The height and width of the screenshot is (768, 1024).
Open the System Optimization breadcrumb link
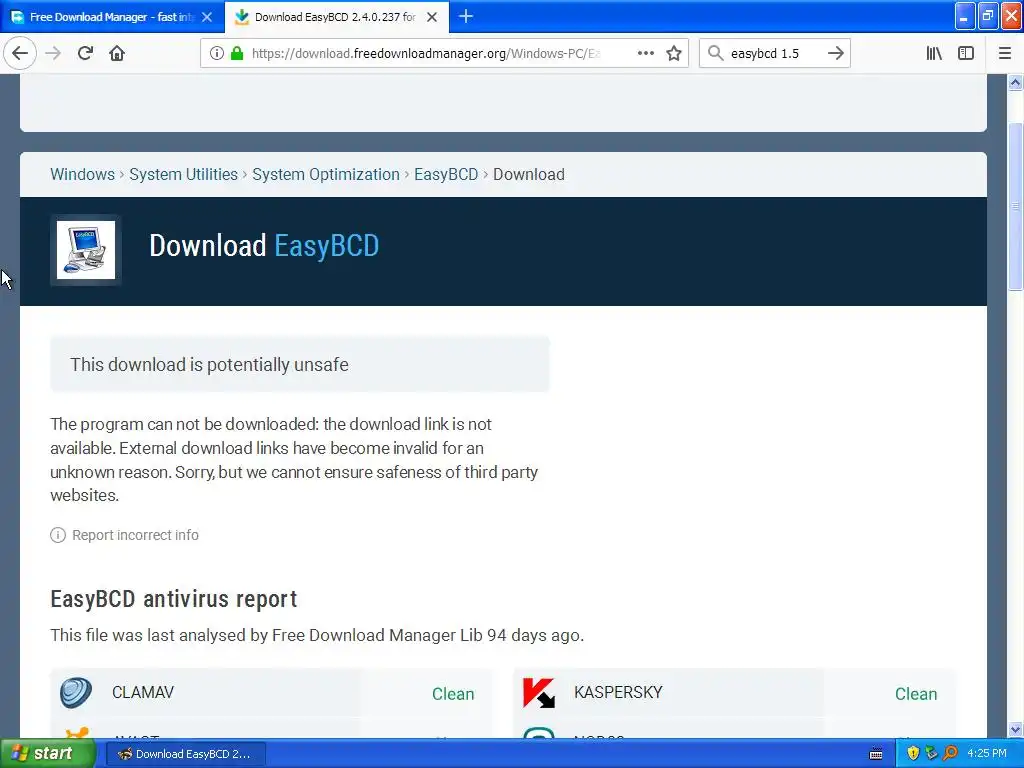tap(326, 174)
